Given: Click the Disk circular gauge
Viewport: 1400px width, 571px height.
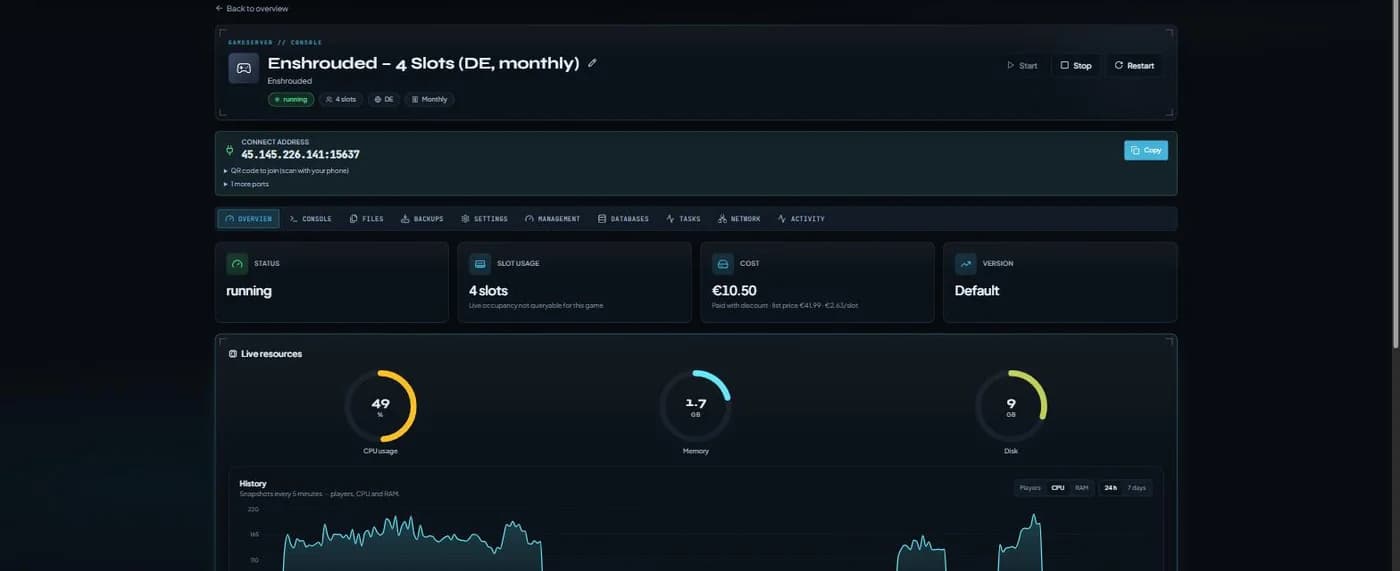Looking at the screenshot, I should (1011, 406).
